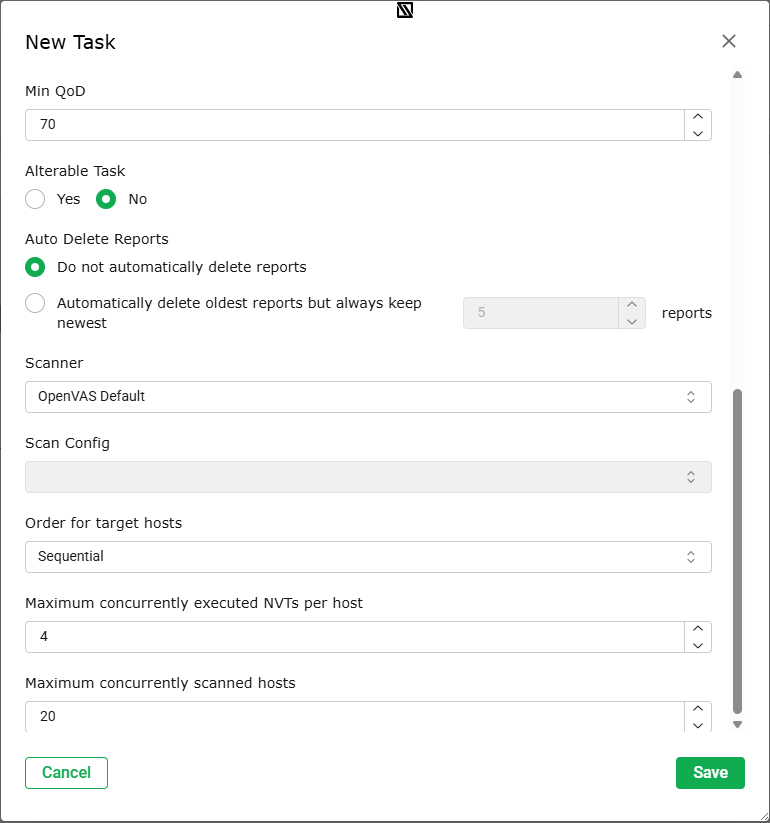Enable automatically delete oldest reports option
Screen dimensions: 770x823
click(35, 303)
